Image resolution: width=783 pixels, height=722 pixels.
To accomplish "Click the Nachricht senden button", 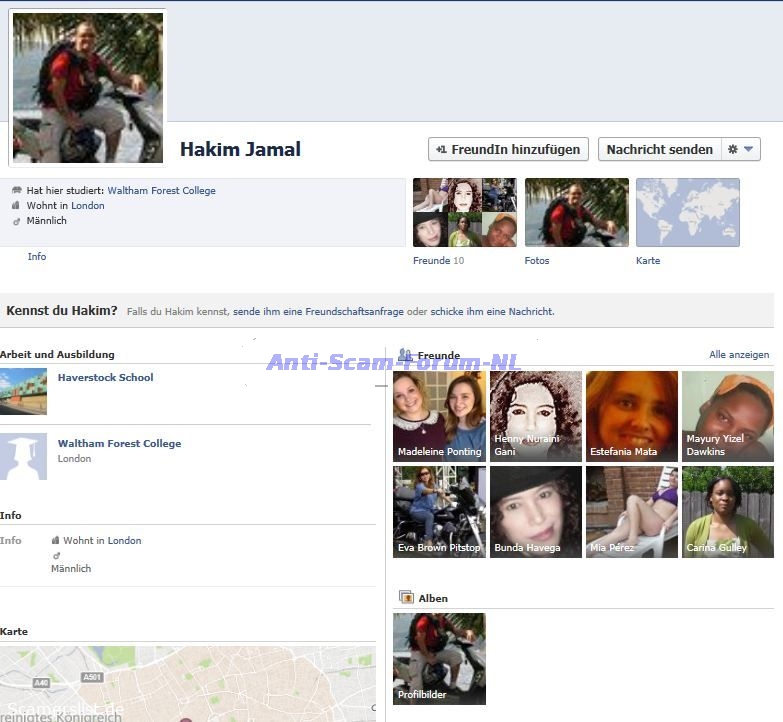I will coord(659,149).
